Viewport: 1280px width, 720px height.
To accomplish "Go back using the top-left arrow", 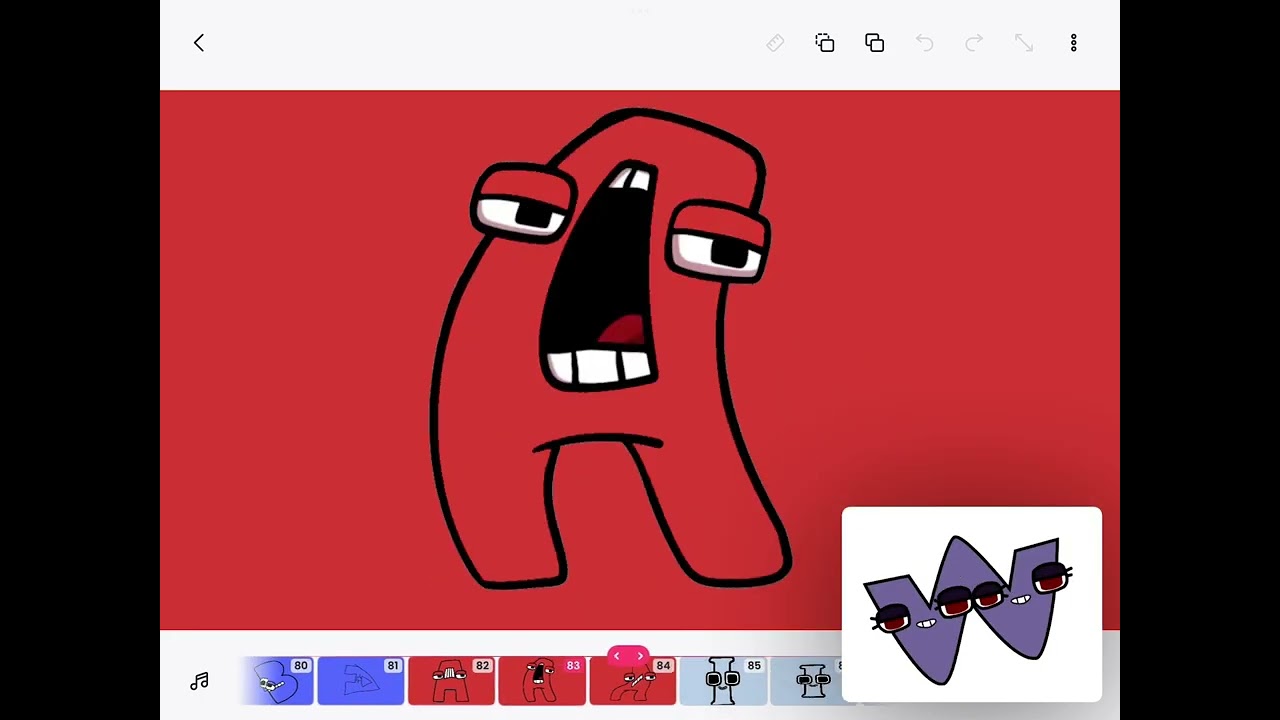I will [x=199, y=43].
